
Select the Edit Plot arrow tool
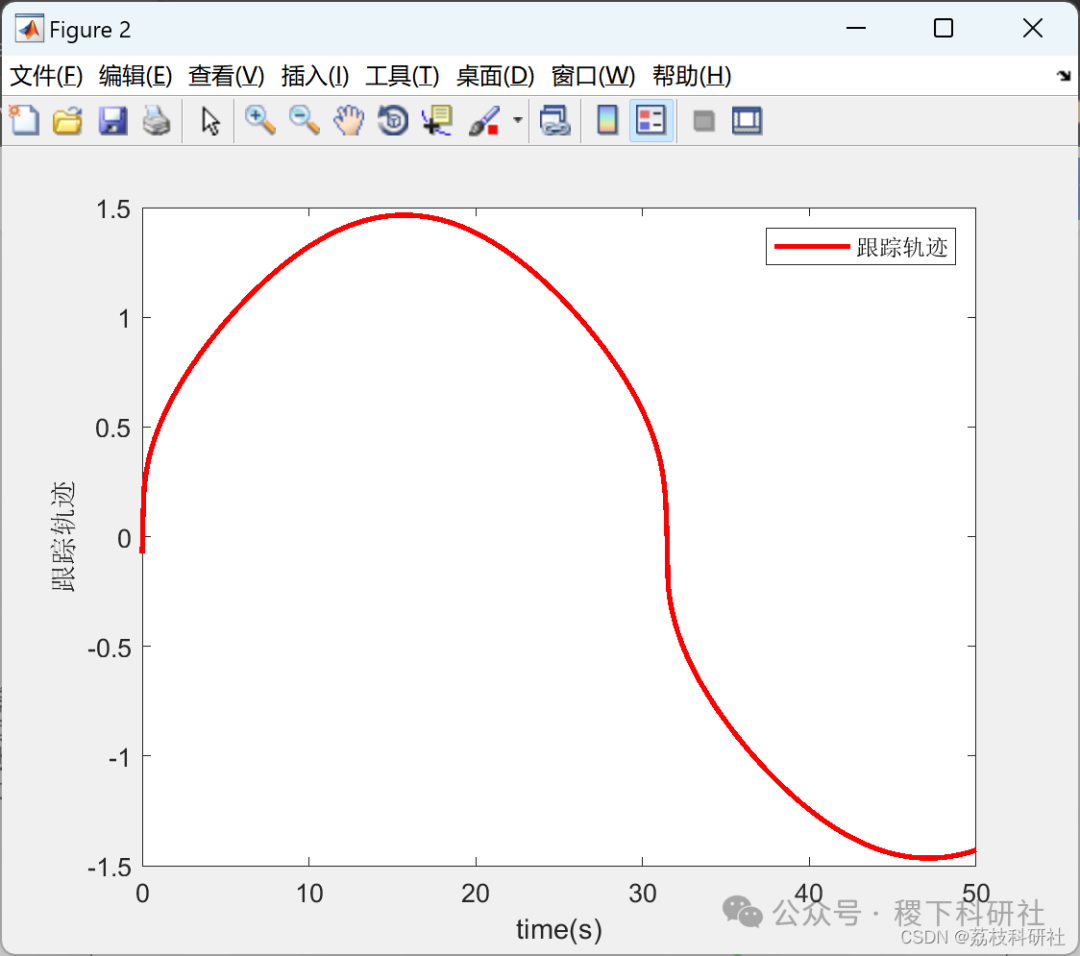[x=210, y=121]
